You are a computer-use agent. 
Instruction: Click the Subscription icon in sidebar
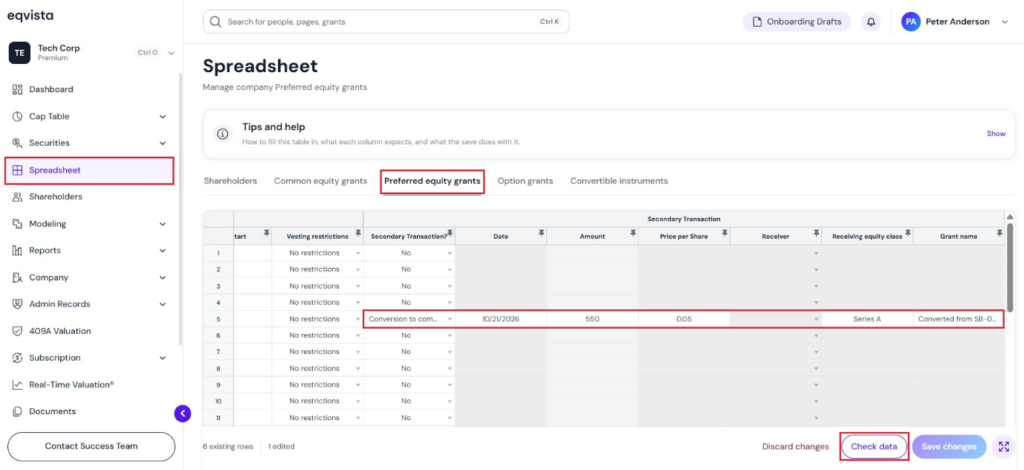point(18,358)
